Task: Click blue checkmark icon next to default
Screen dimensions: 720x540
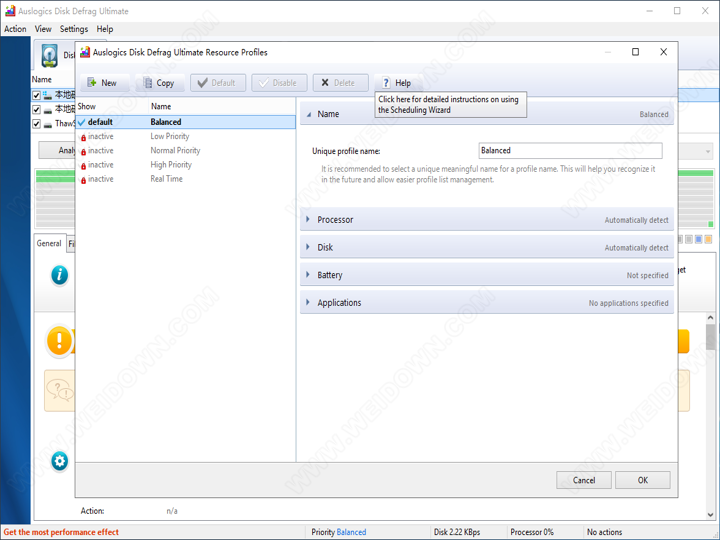Action: (82, 122)
